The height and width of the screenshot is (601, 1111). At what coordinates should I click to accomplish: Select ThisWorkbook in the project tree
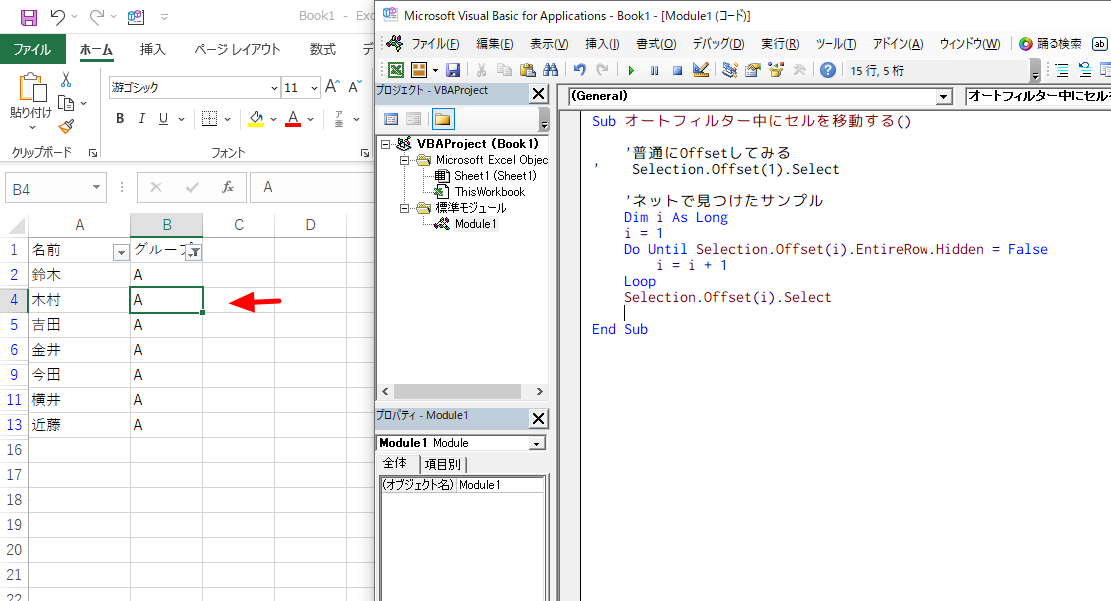tap(490, 192)
